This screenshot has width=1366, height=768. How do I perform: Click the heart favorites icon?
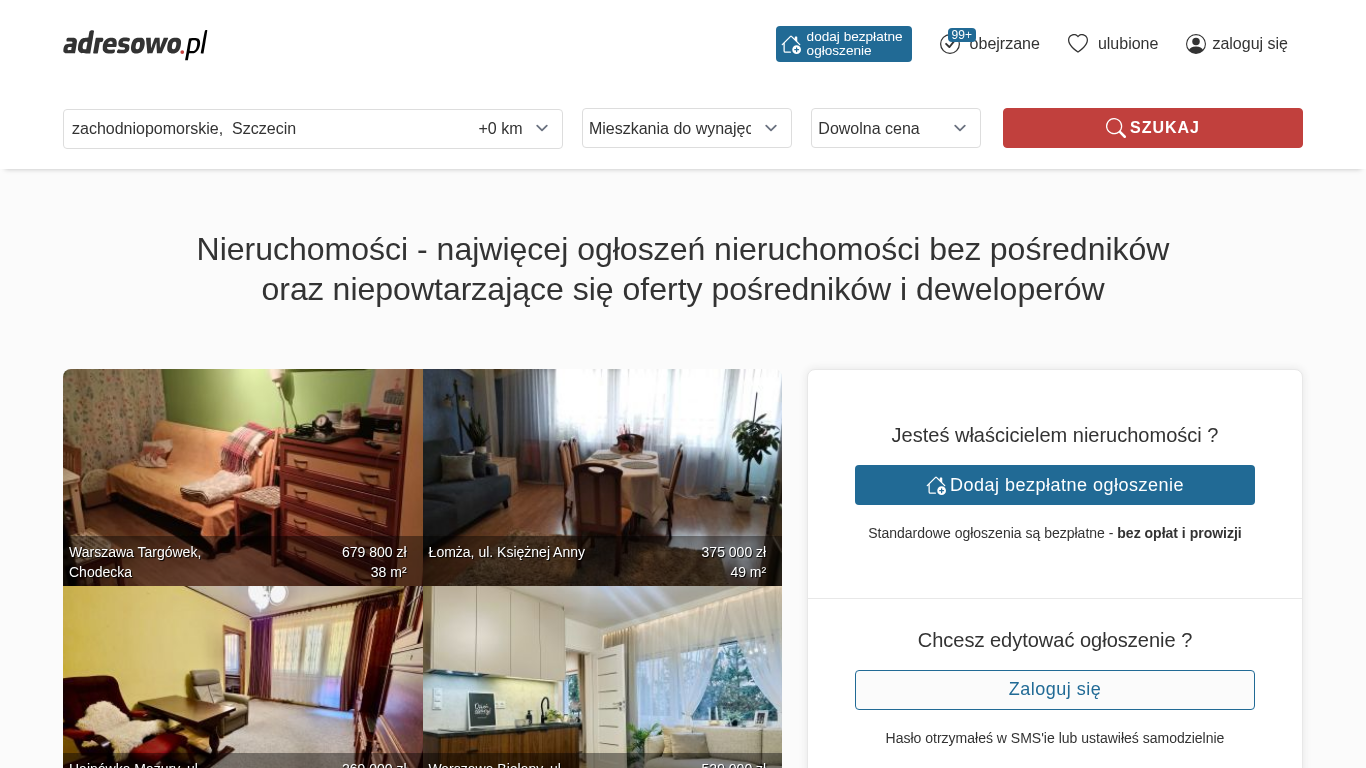1078,44
